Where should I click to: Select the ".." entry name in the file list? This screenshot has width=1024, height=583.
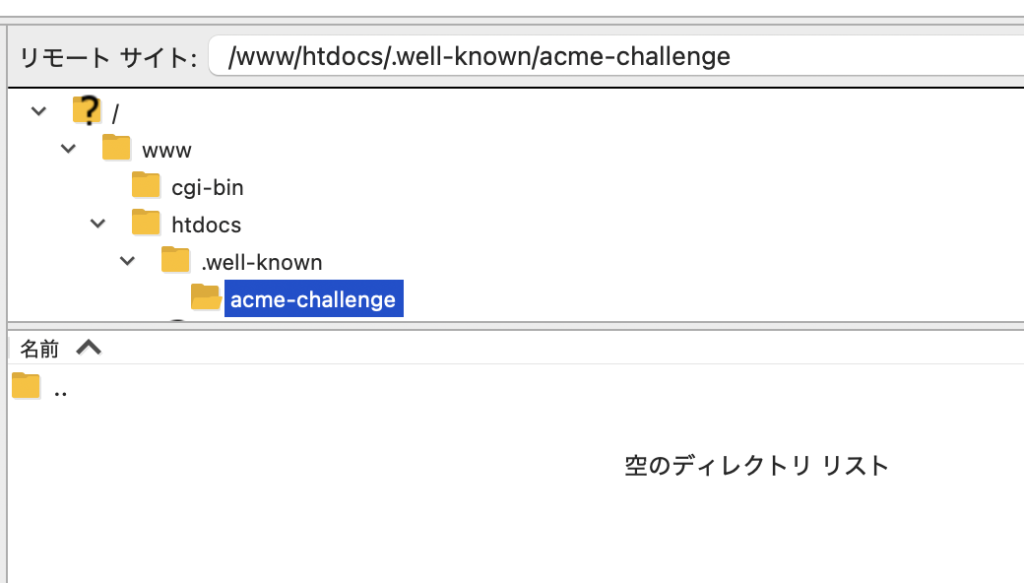pyautogui.click(x=61, y=389)
